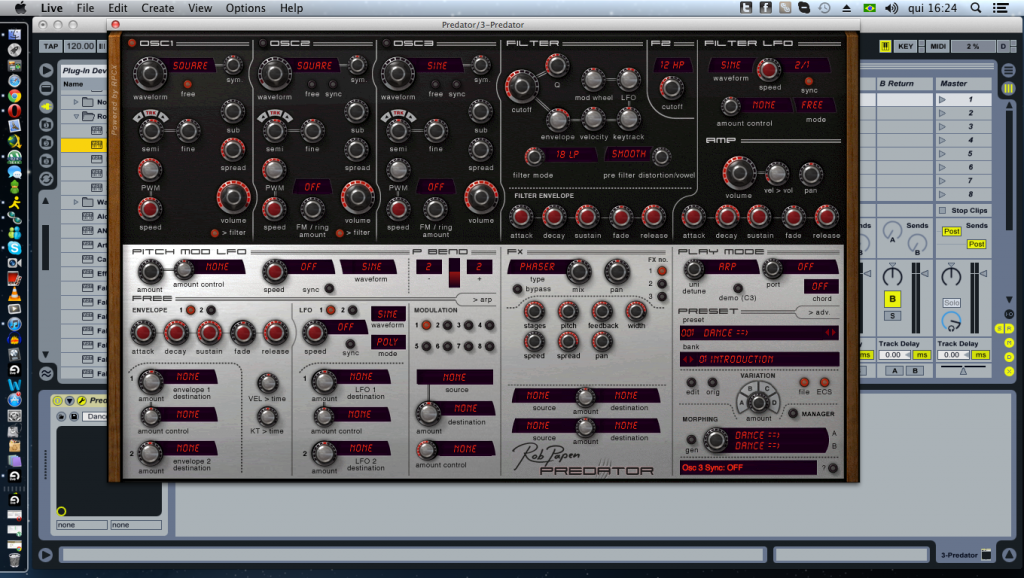The height and width of the screenshot is (578, 1024).
Task: Open the > adv. preset page
Action: (x=818, y=312)
